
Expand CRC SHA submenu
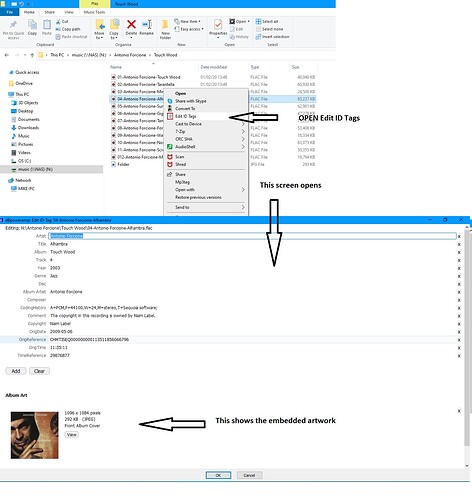(x=243, y=139)
